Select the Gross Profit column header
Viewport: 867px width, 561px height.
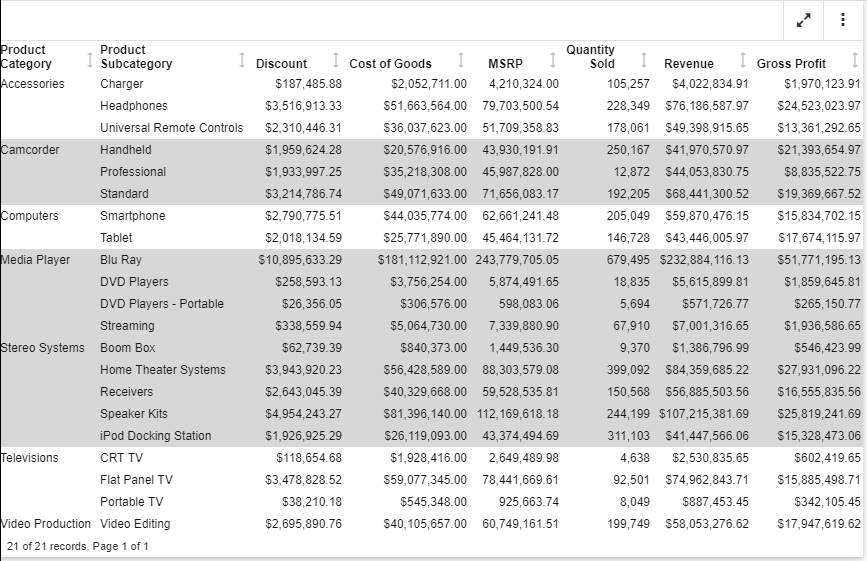click(791, 64)
